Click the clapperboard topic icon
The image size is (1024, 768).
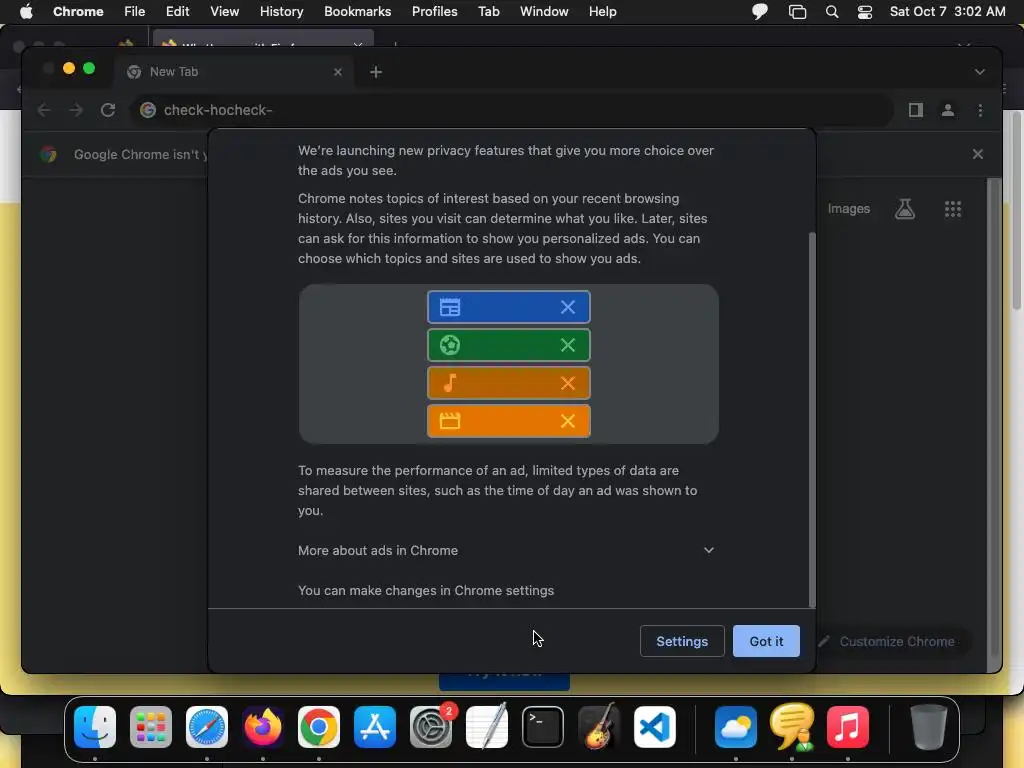(450, 421)
